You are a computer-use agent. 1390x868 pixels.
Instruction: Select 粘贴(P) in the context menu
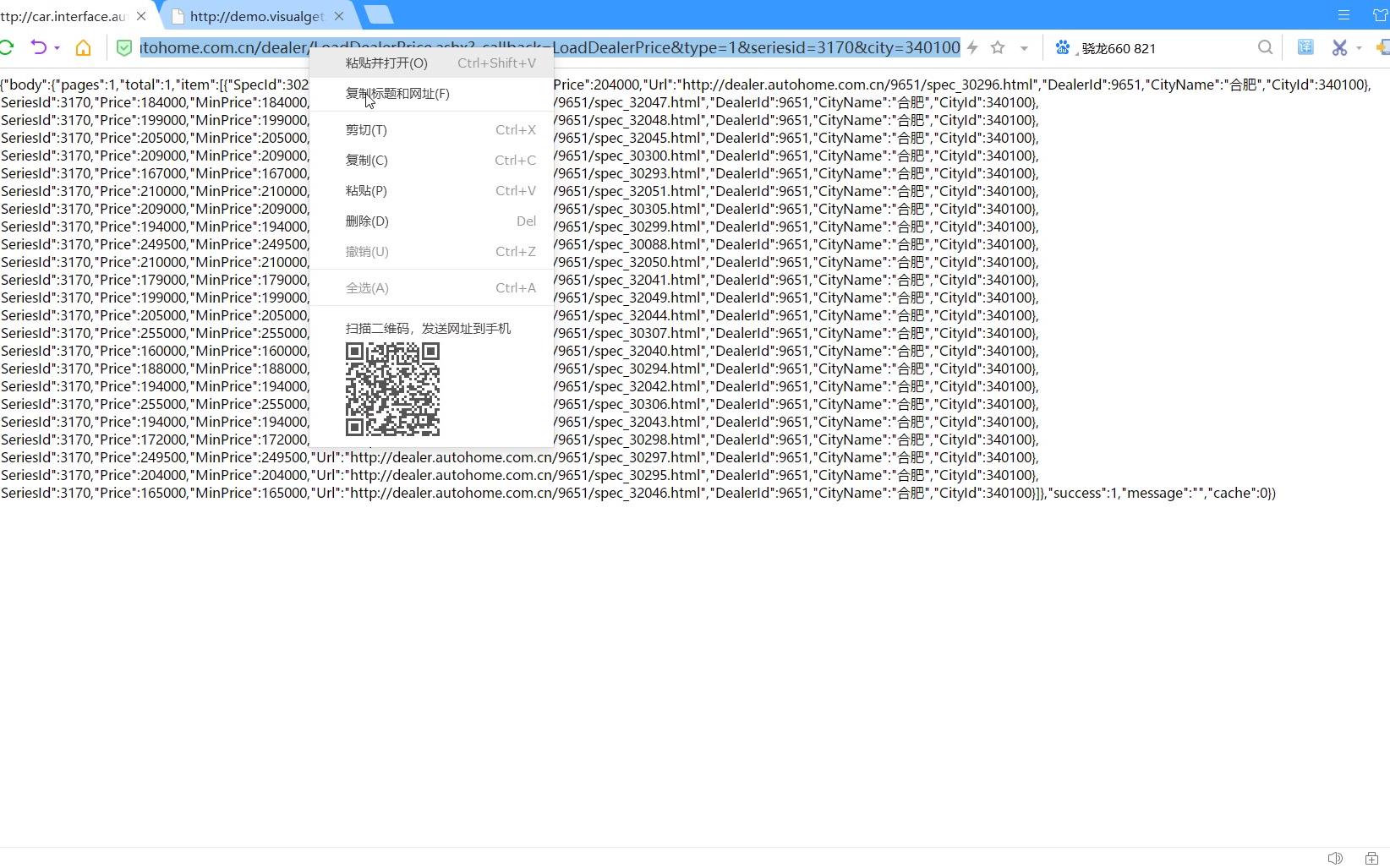tap(431, 191)
